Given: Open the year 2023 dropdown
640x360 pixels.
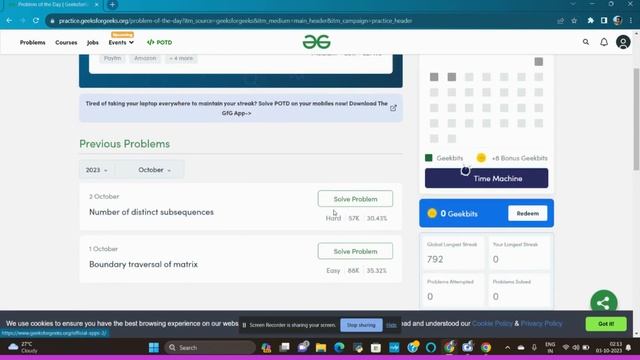Looking at the screenshot, I should pos(97,170).
